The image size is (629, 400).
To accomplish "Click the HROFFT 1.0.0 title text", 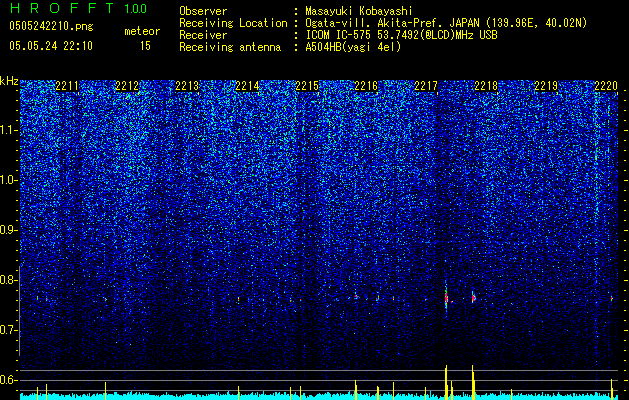I will (78, 8).
